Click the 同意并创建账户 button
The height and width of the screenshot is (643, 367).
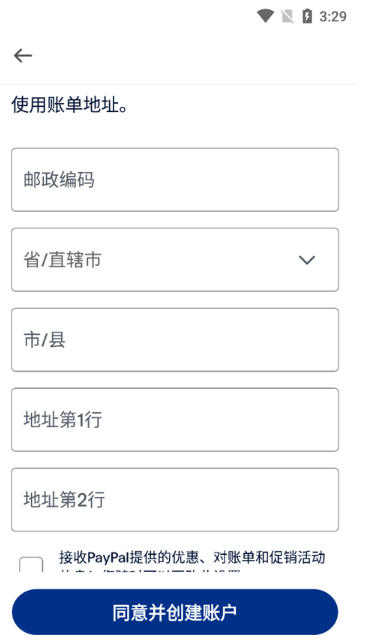point(175,612)
